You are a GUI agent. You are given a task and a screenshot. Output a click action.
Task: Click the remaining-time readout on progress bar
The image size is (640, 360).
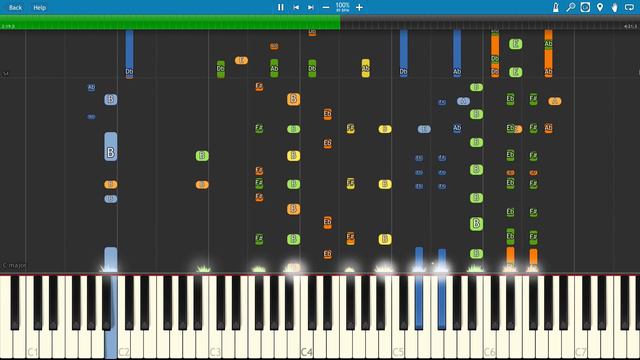click(x=631, y=26)
